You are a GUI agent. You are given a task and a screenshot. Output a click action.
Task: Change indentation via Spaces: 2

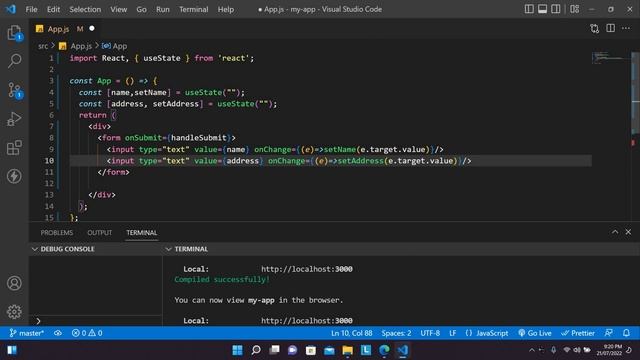tap(396, 333)
